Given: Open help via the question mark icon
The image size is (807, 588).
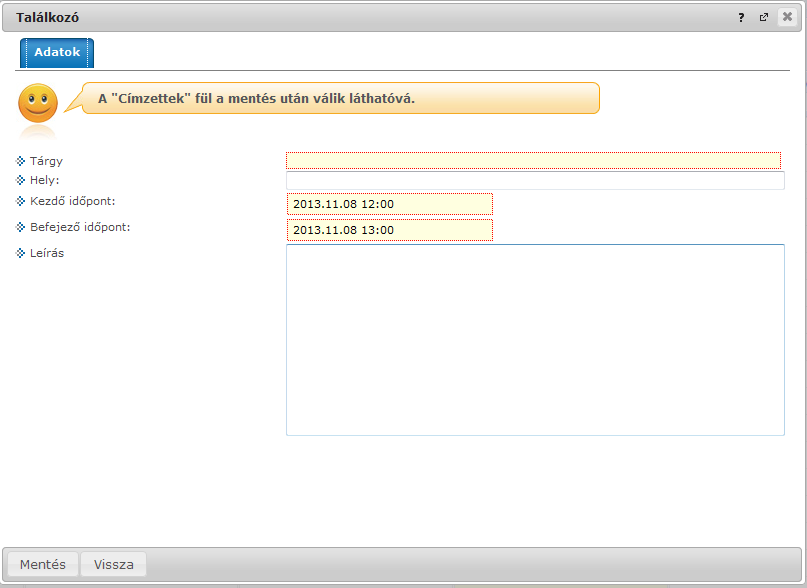Looking at the screenshot, I should [741, 18].
